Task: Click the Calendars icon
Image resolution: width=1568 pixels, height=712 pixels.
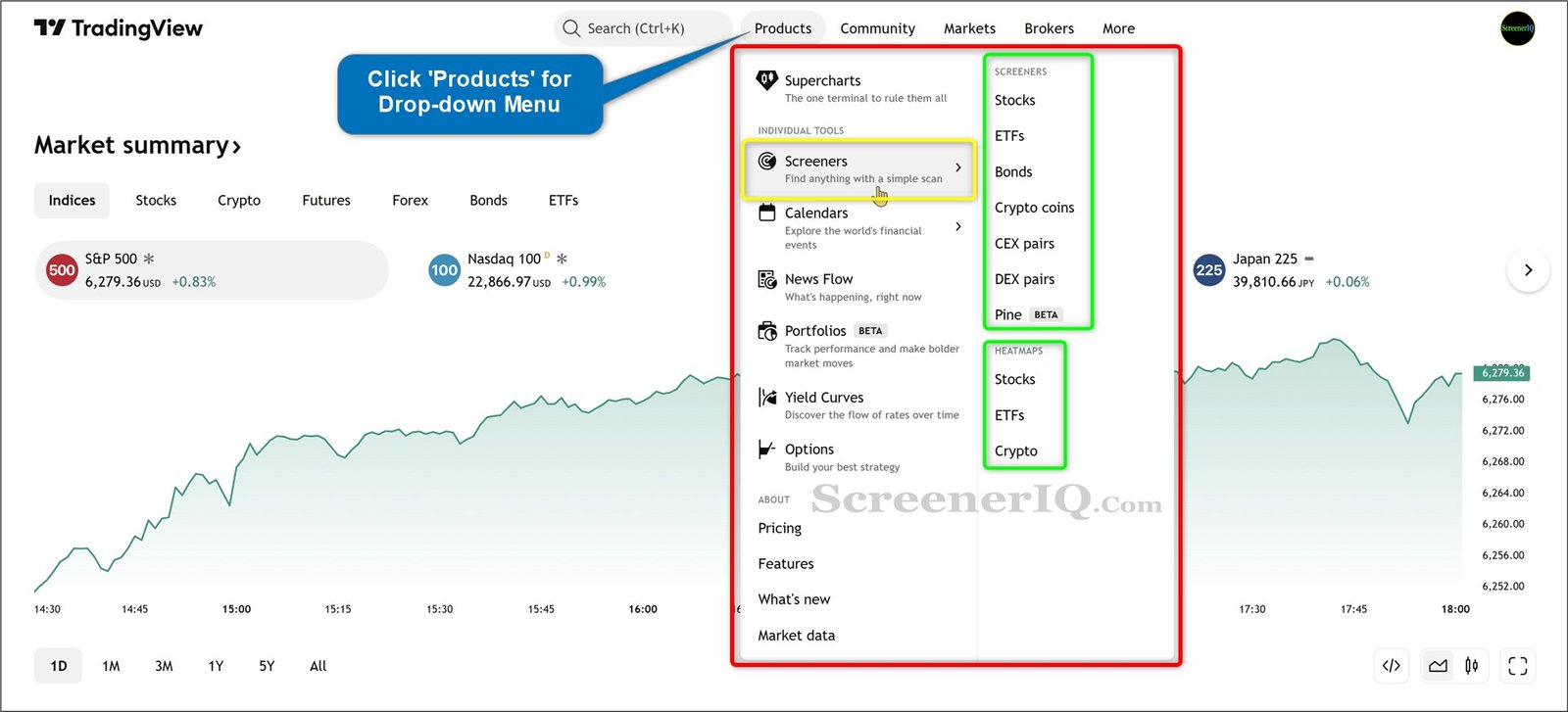Action: coord(767,213)
